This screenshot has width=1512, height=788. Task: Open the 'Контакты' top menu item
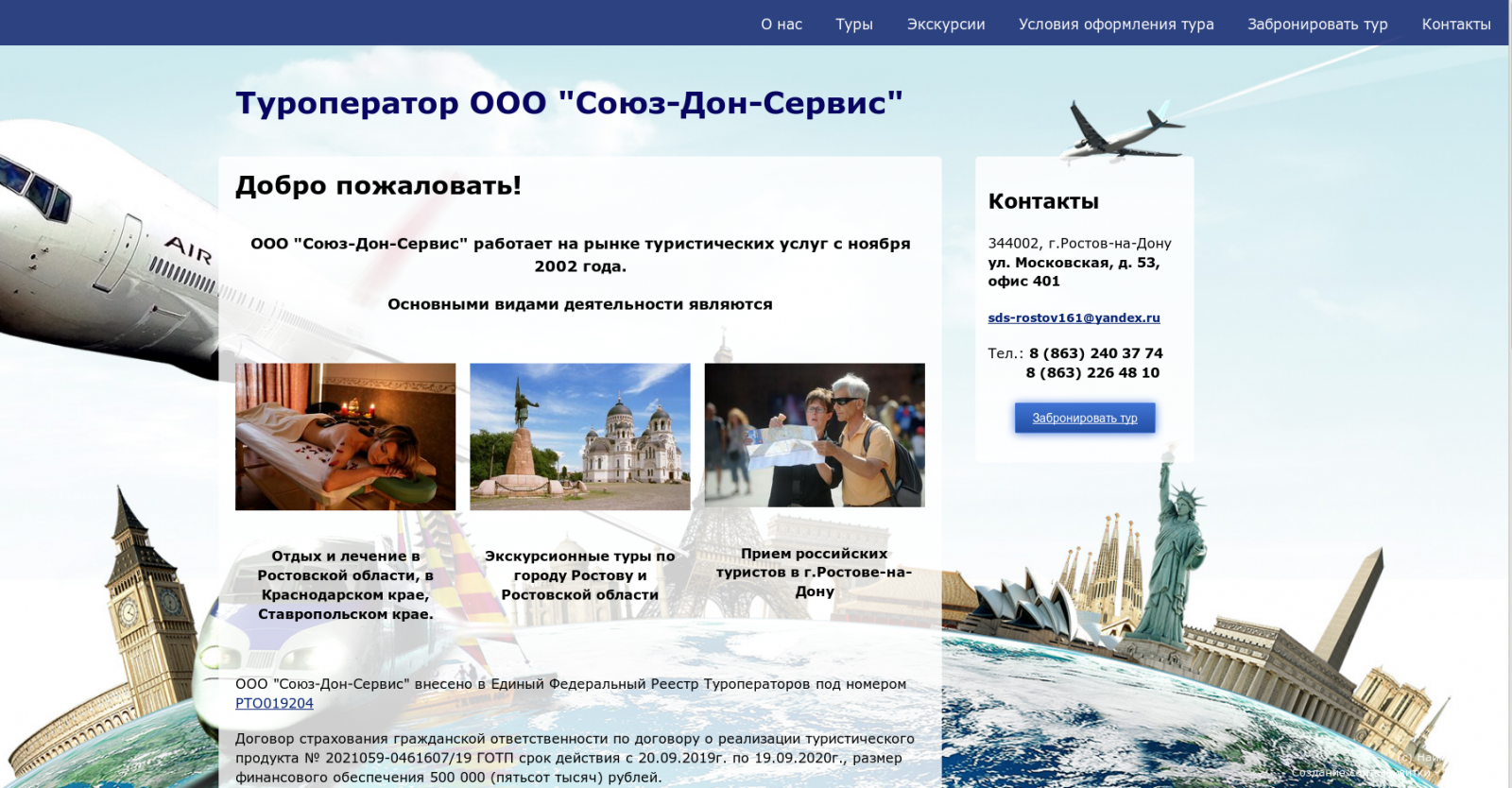pyautogui.click(x=1456, y=25)
